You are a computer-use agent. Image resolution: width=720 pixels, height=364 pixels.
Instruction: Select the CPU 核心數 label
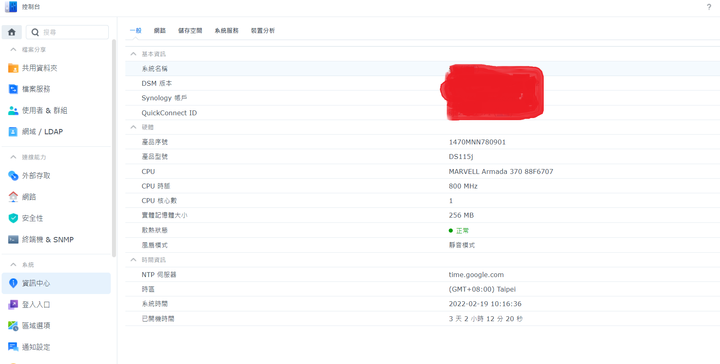159,201
